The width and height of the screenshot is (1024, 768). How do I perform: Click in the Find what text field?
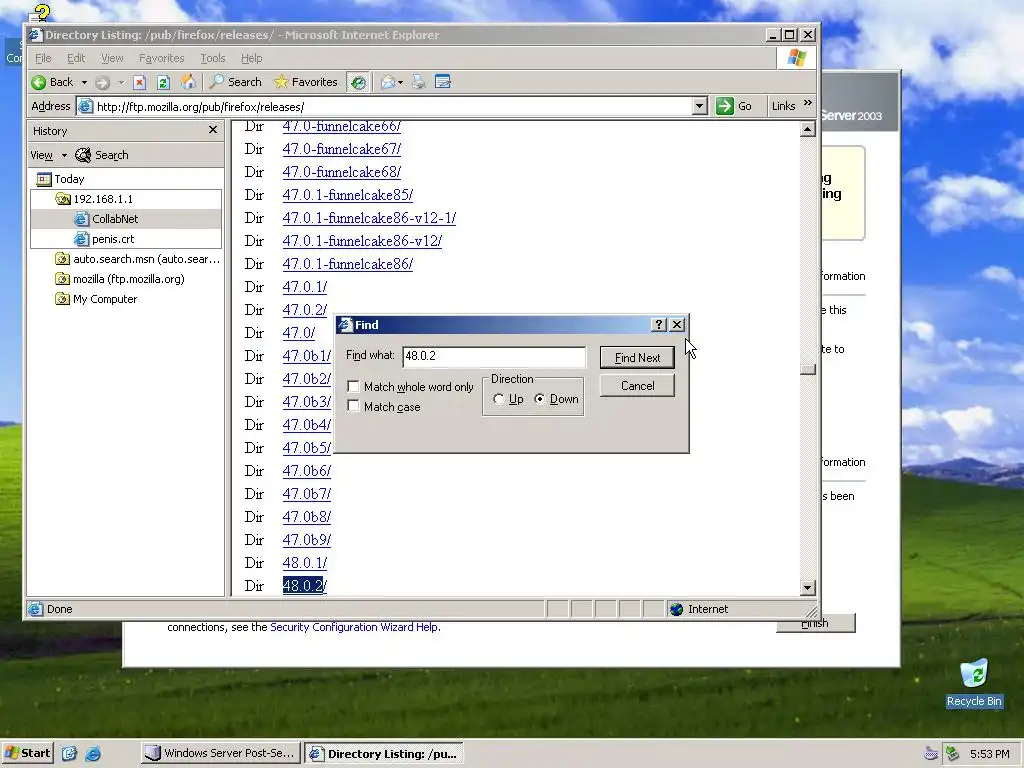[x=494, y=357]
